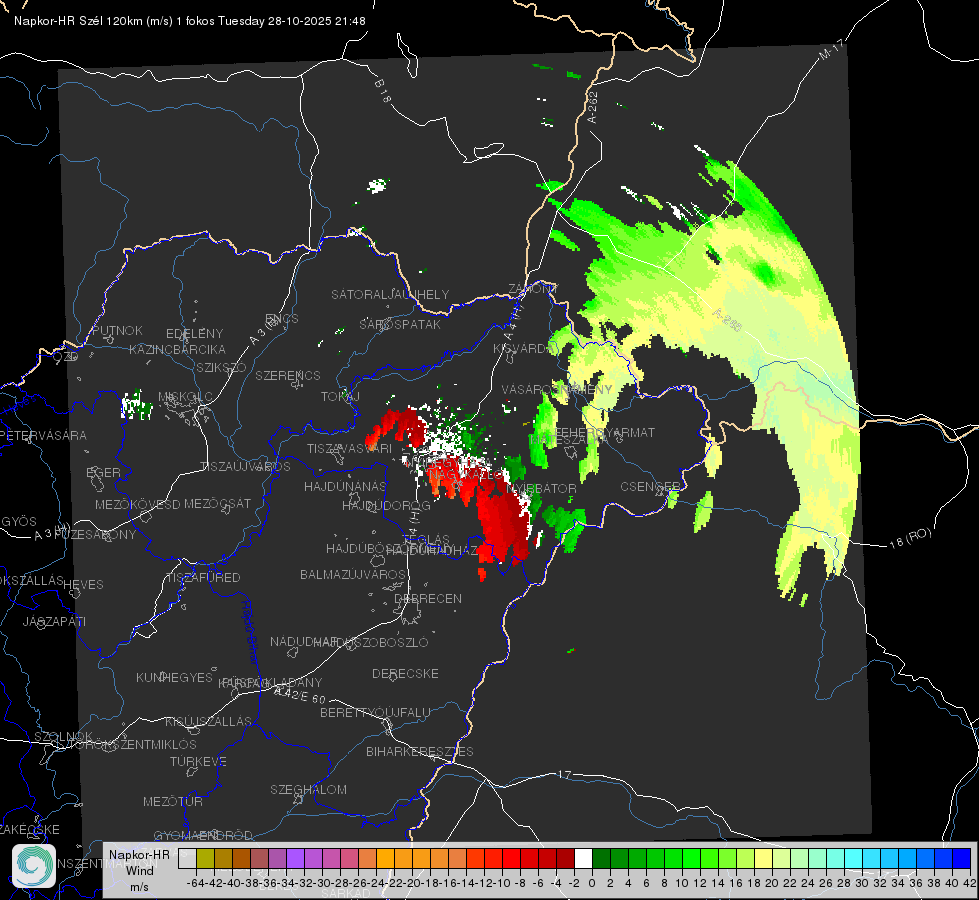This screenshot has width=979, height=900.
Task: Click the BALMAZÚJVÁROS city label
Action: (x=353, y=574)
